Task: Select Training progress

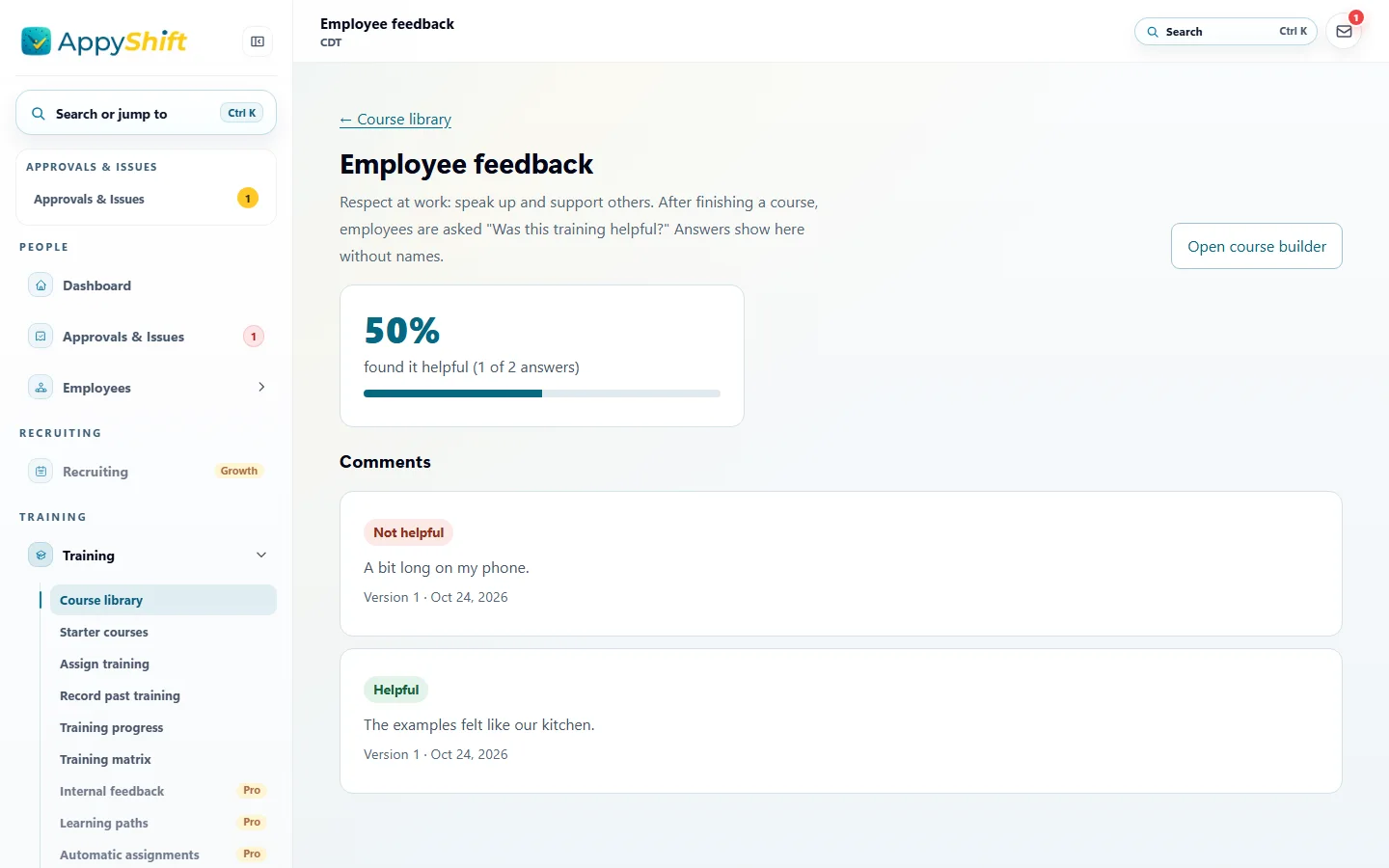Action: (x=163, y=727)
